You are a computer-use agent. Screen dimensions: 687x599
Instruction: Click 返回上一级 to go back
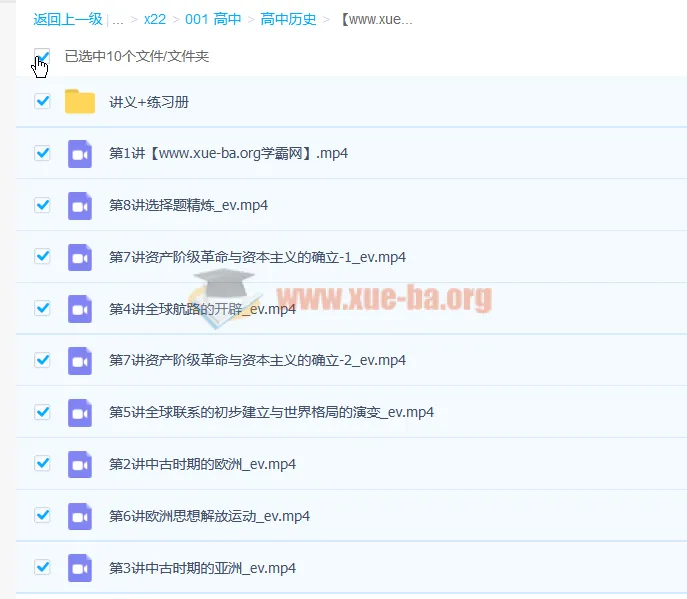coord(66,19)
